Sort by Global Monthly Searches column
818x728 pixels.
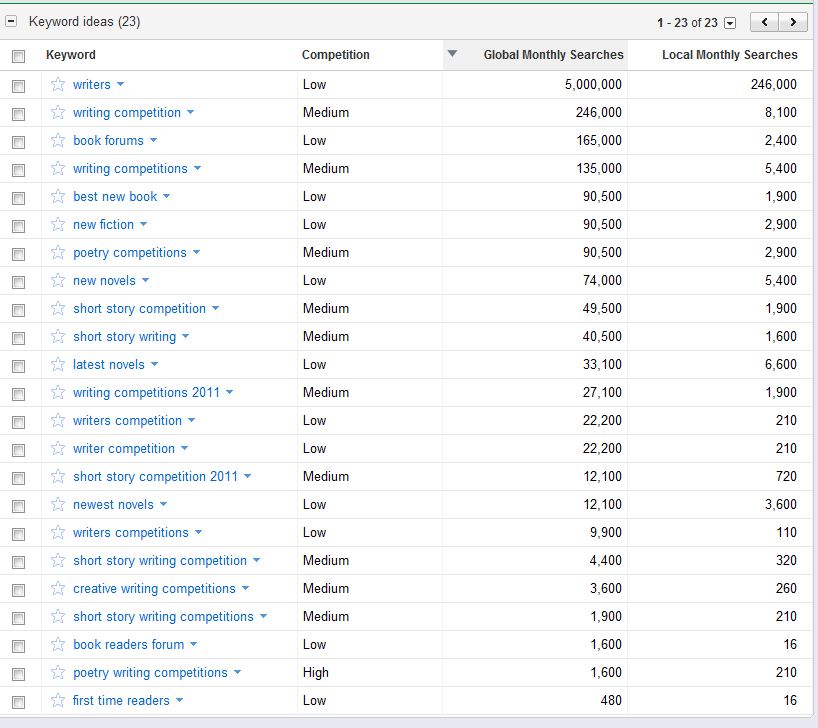click(553, 55)
